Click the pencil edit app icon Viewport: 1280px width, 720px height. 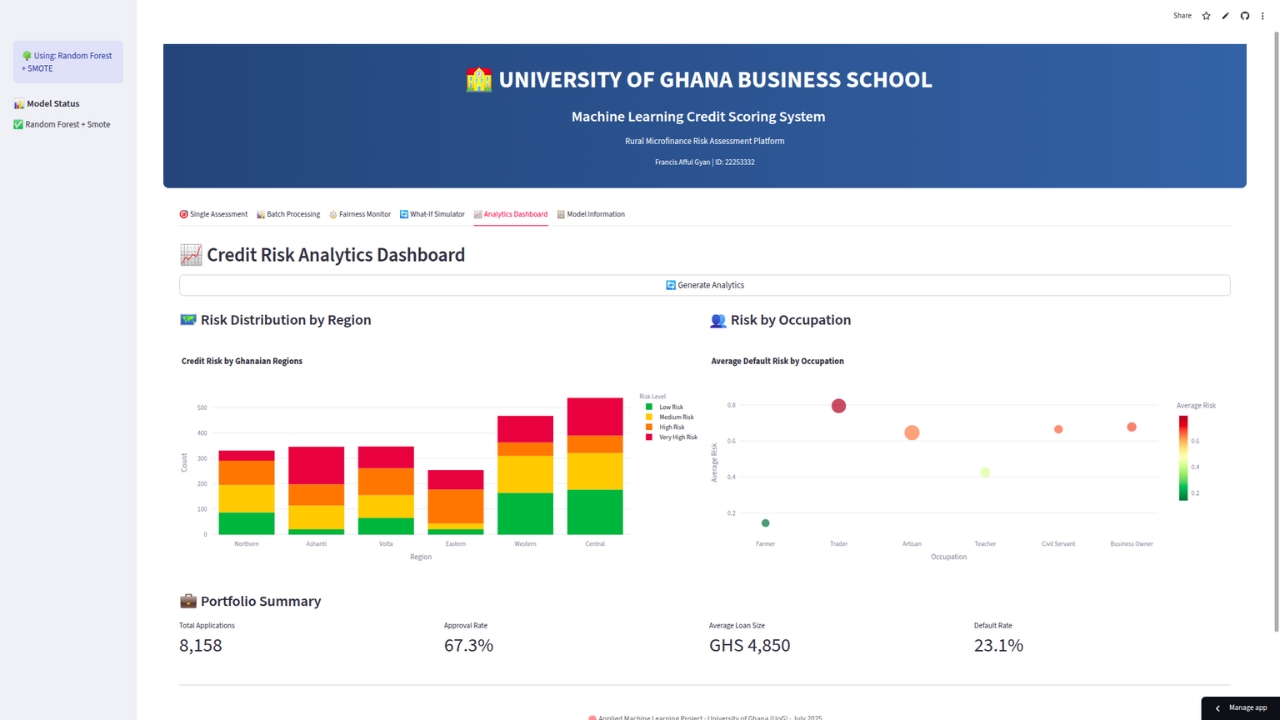pyautogui.click(x=1225, y=16)
